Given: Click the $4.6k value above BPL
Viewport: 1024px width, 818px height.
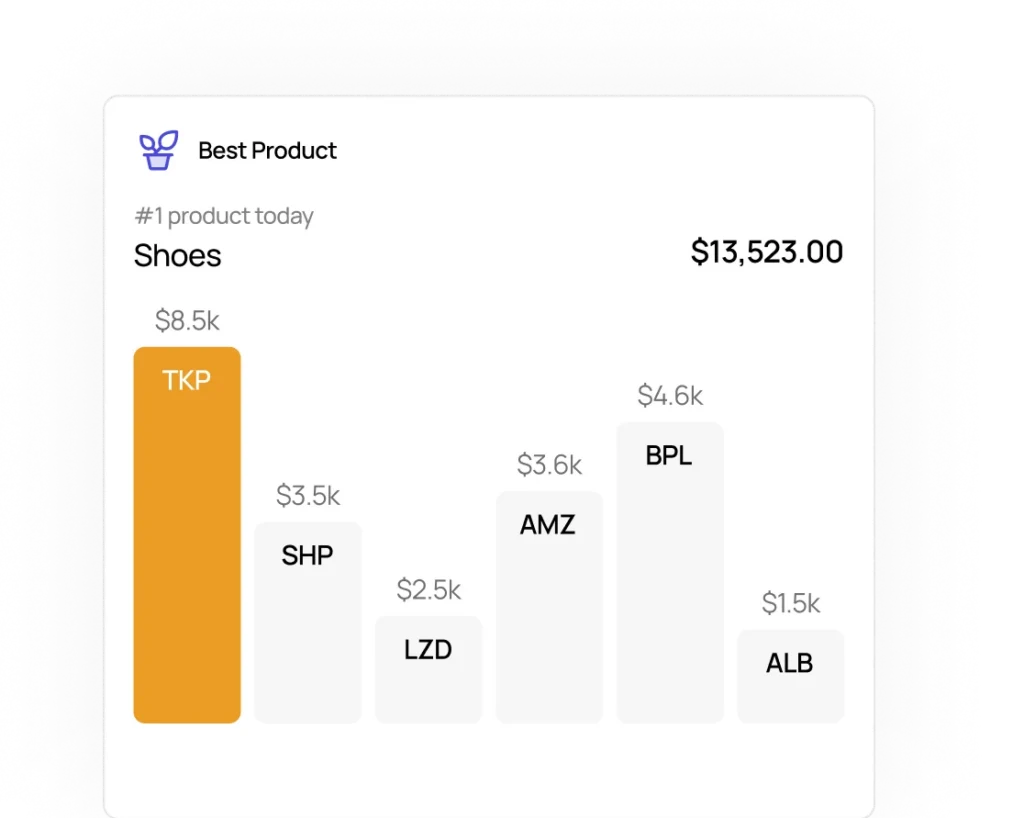Looking at the screenshot, I should pos(670,396).
